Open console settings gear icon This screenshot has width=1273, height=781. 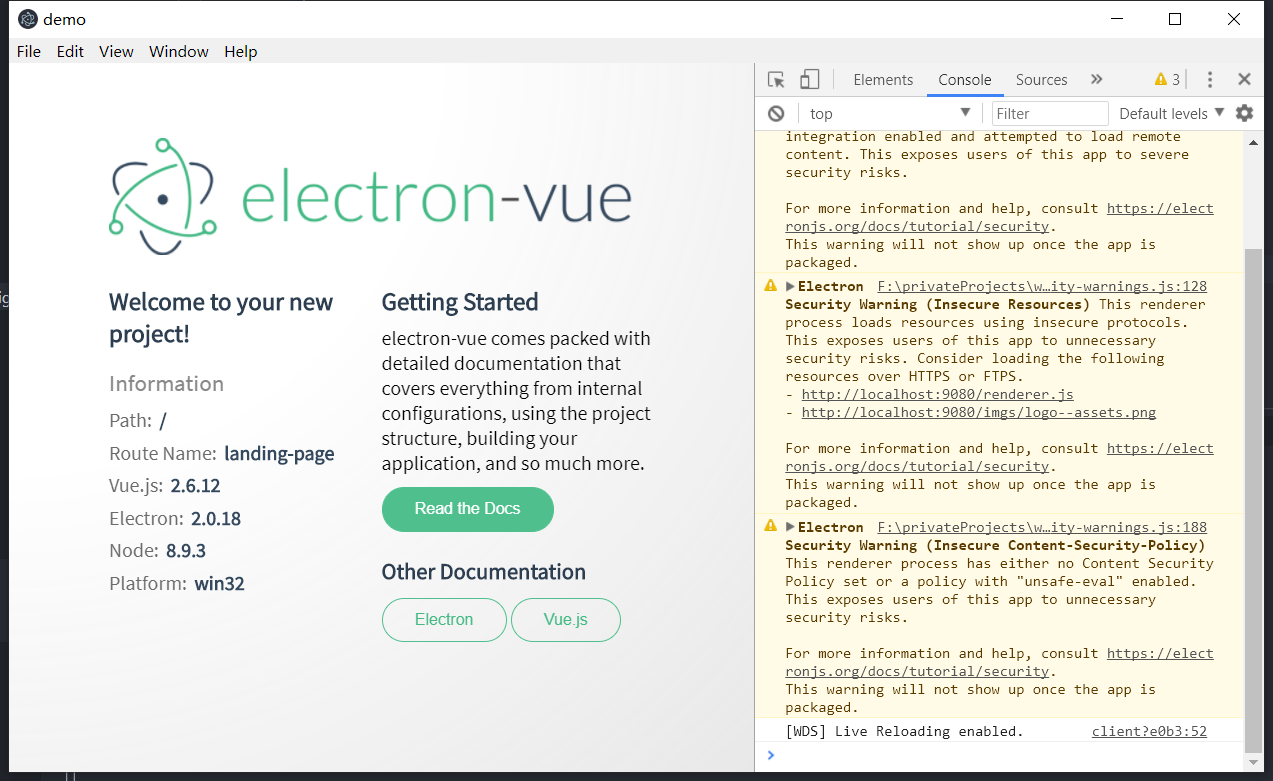click(1244, 113)
